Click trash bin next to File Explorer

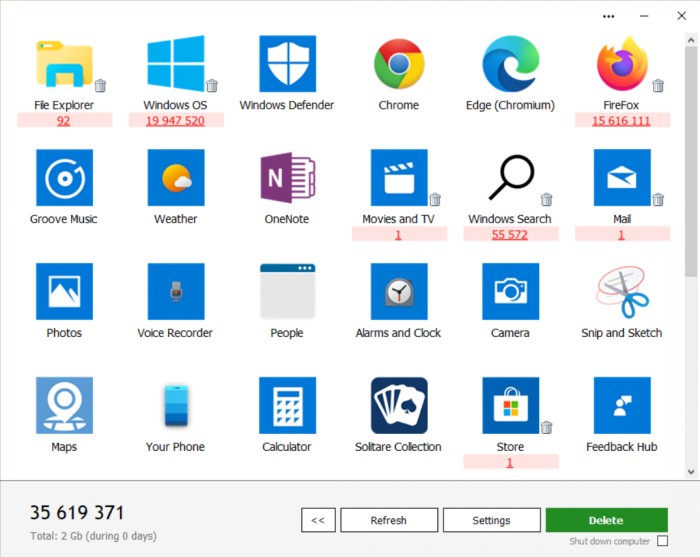tap(100, 85)
